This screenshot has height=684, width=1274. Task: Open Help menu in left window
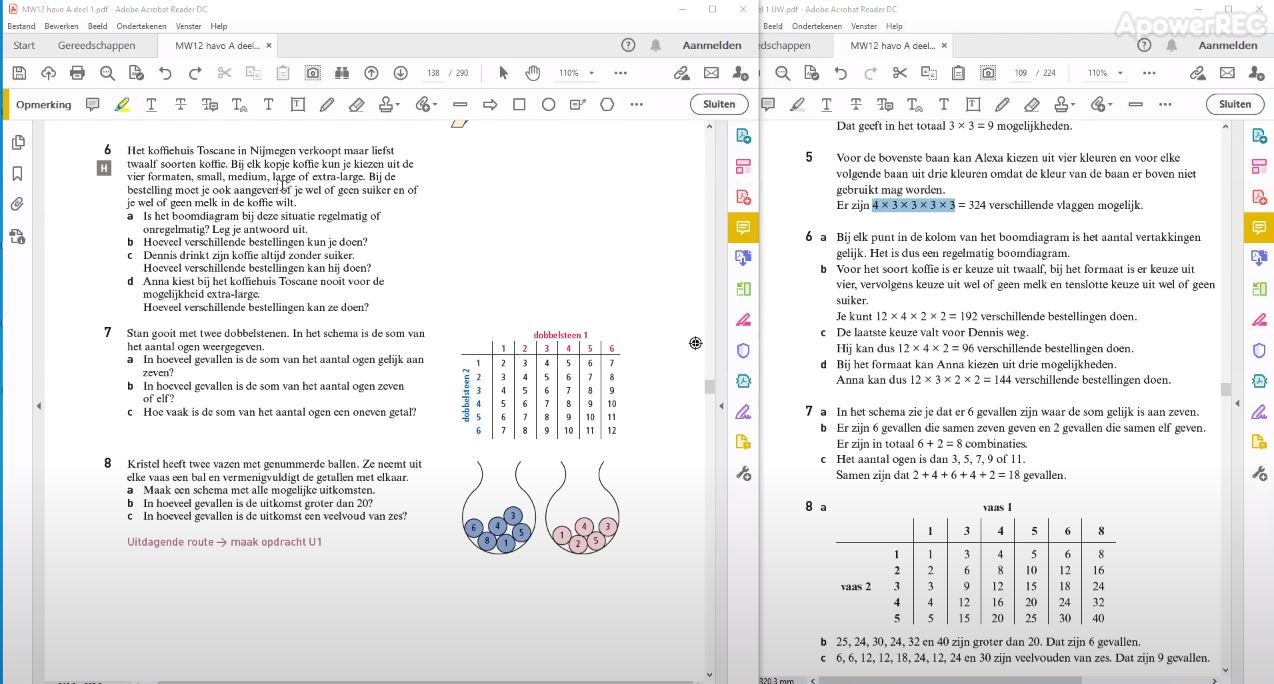click(x=219, y=26)
